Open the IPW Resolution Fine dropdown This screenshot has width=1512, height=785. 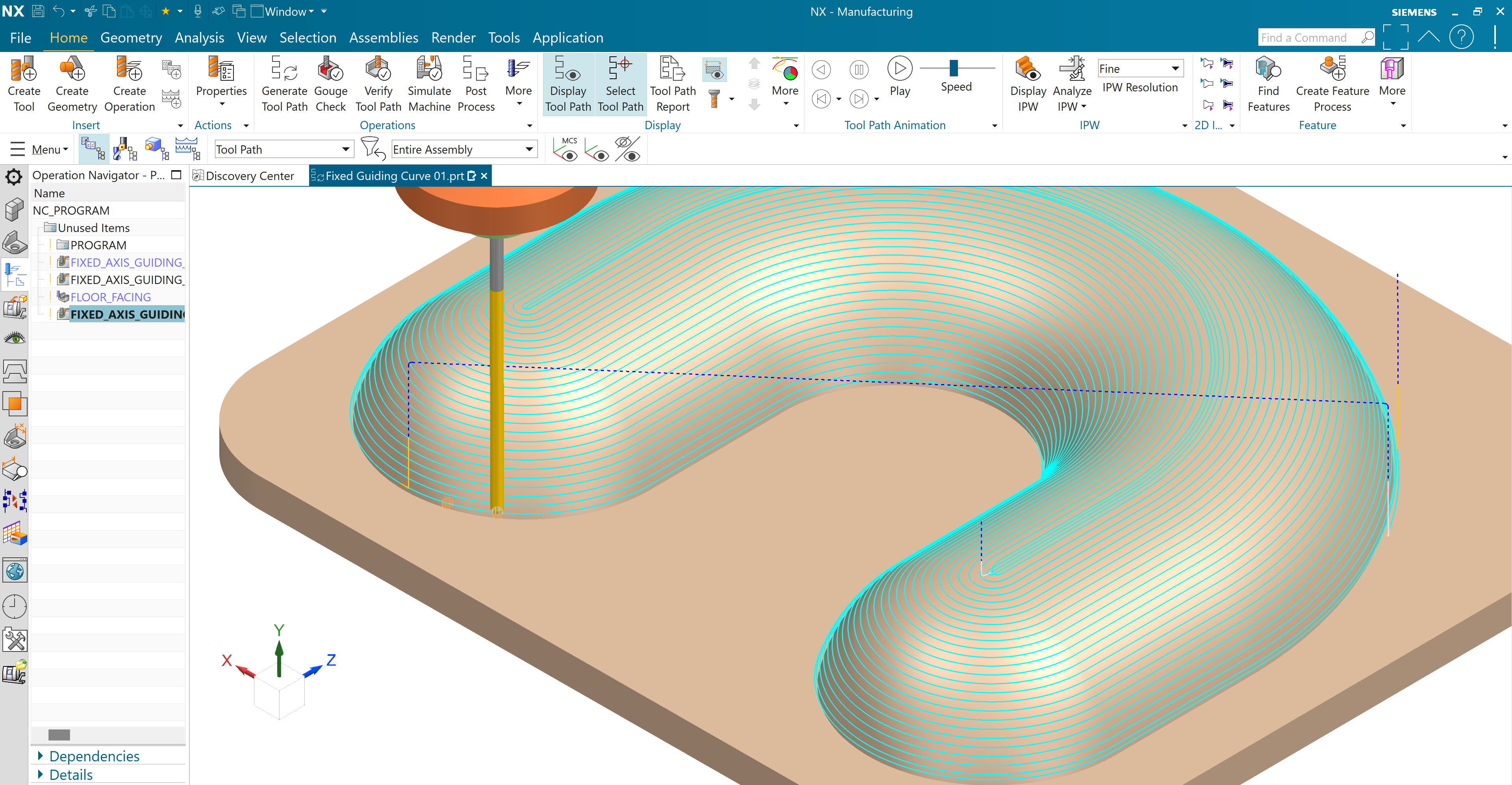pos(1140,69)
